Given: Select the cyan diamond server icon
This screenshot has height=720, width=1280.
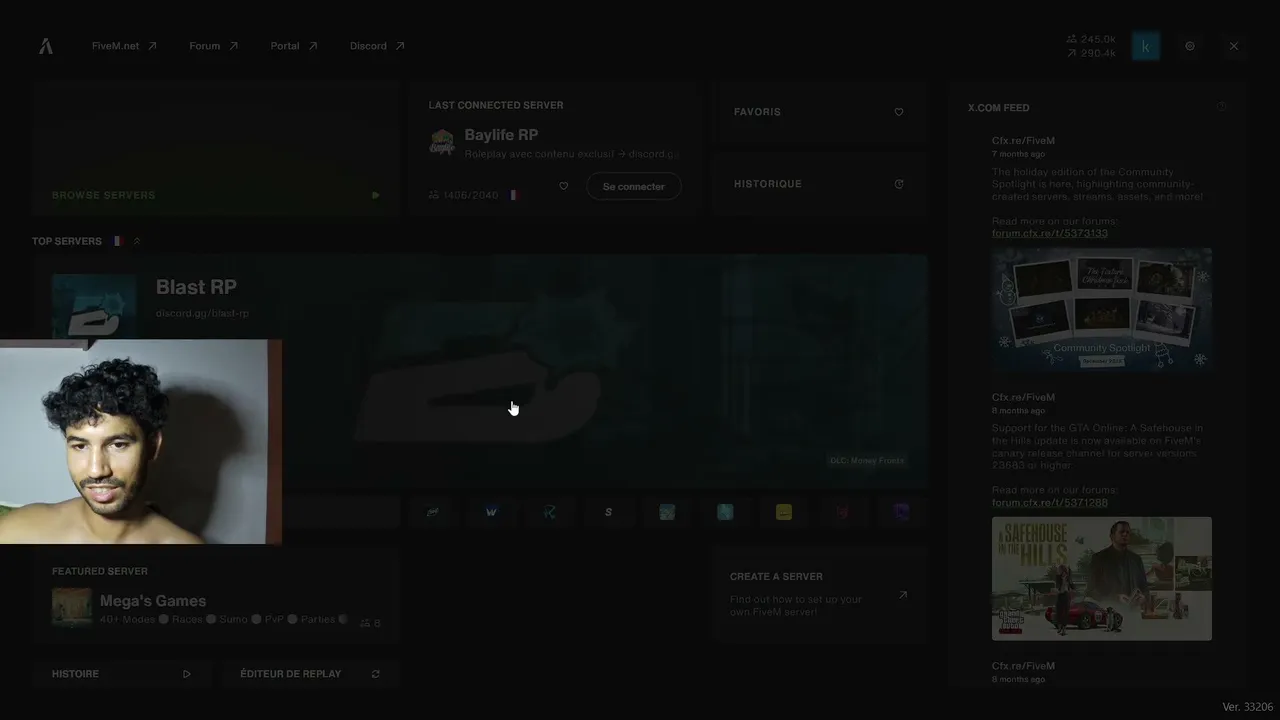Looking at the screenshot, I should [x=725, y=512].
